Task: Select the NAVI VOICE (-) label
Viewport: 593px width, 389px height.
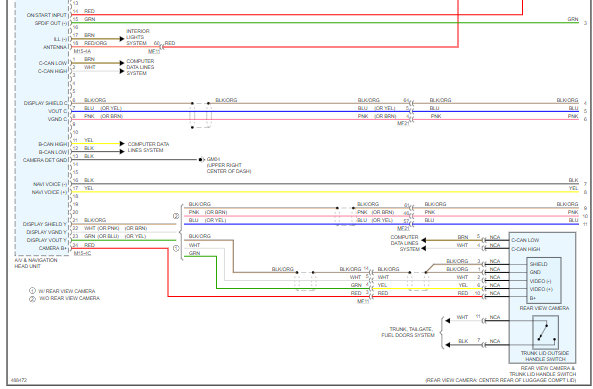Action: point(50,184)
